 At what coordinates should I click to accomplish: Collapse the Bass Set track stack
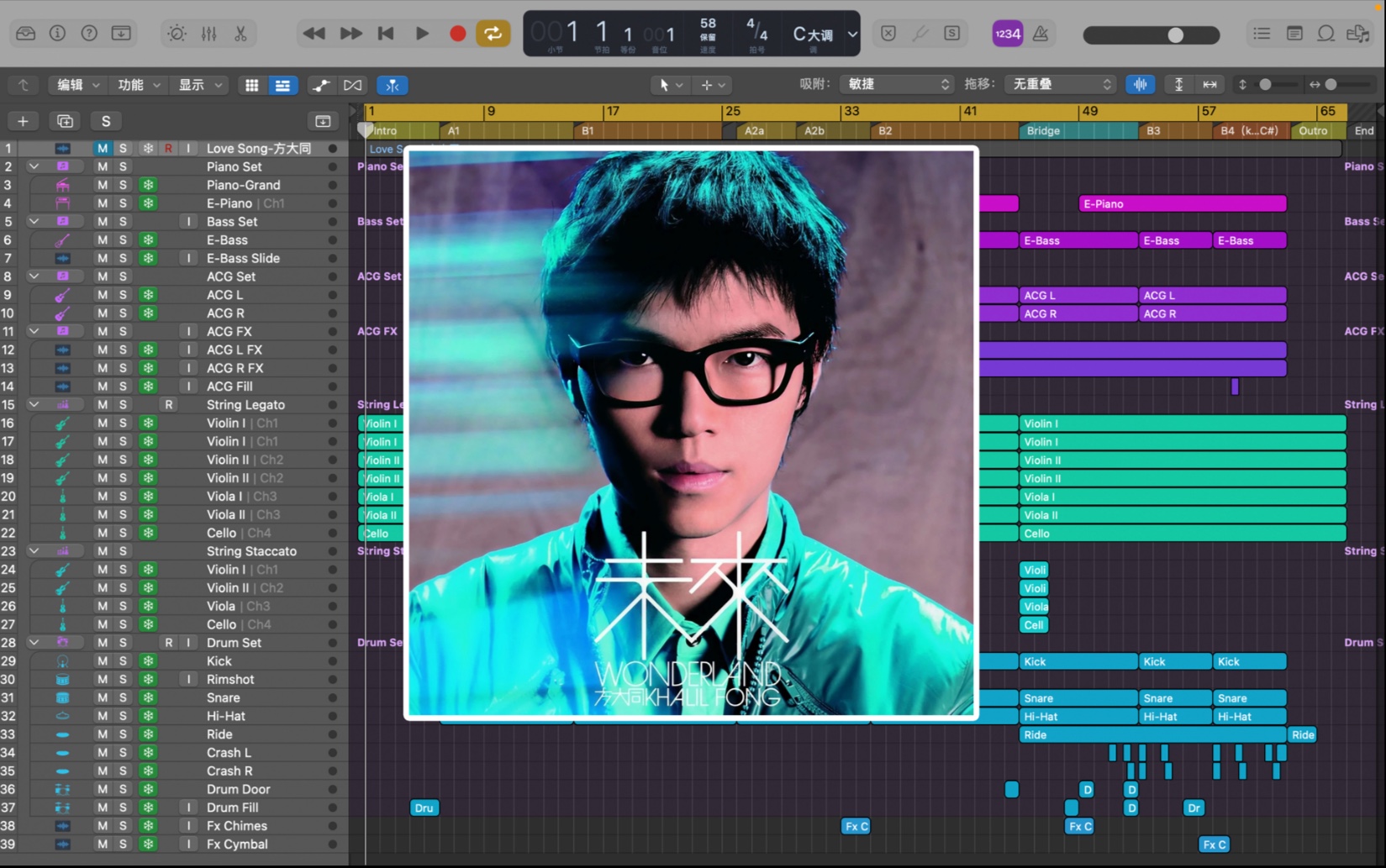pyautogui.click(x=34, y=221)
